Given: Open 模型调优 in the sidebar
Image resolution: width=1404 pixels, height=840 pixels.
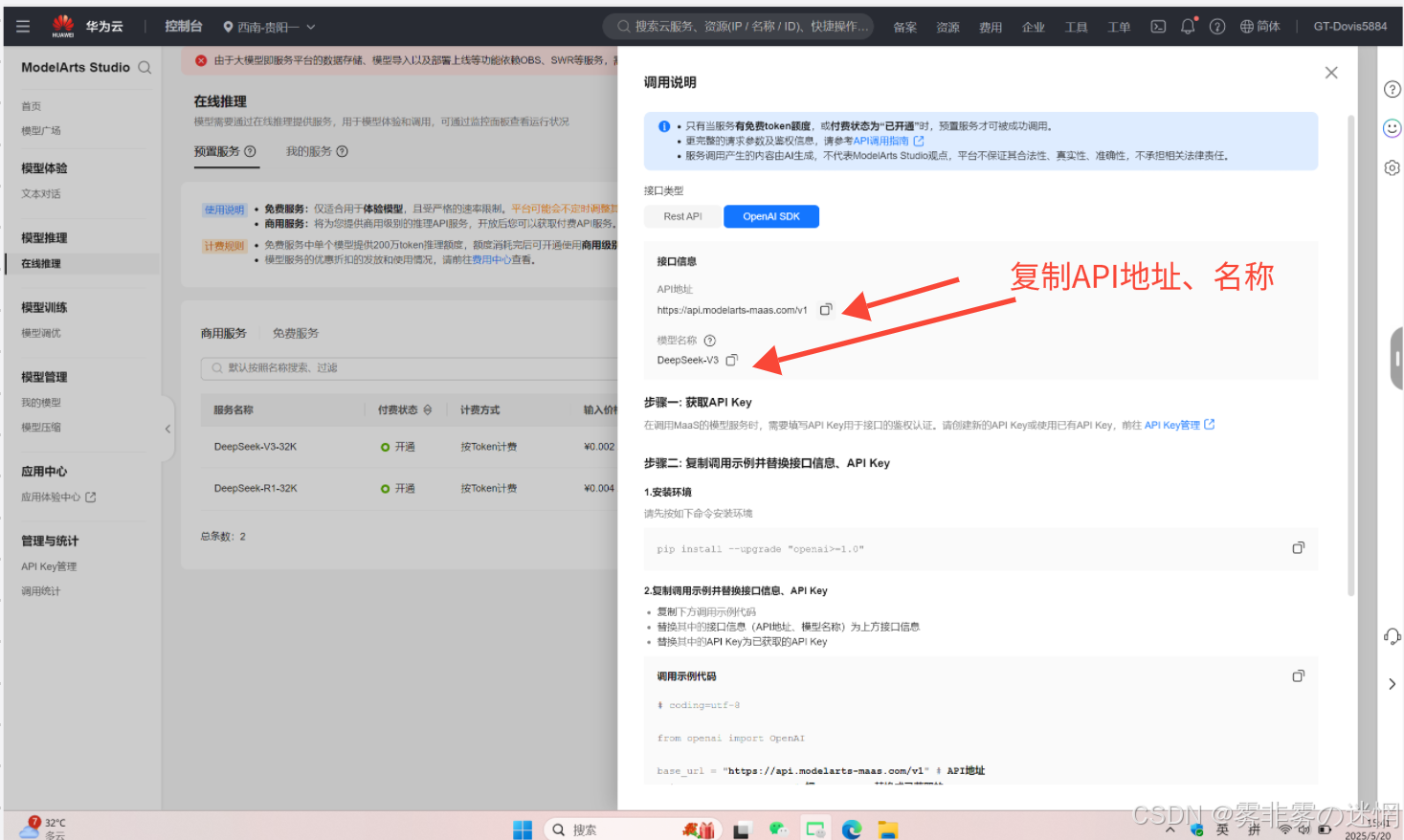Looking at the screenshot, I should pyautogui.click(x=41, y=334).
